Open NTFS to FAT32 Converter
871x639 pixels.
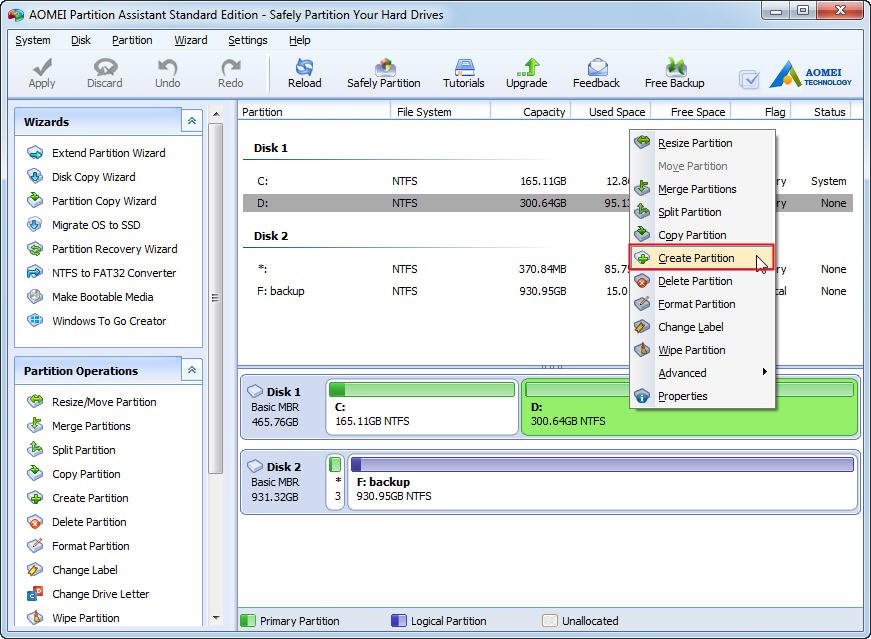click(x=101, y=272)
